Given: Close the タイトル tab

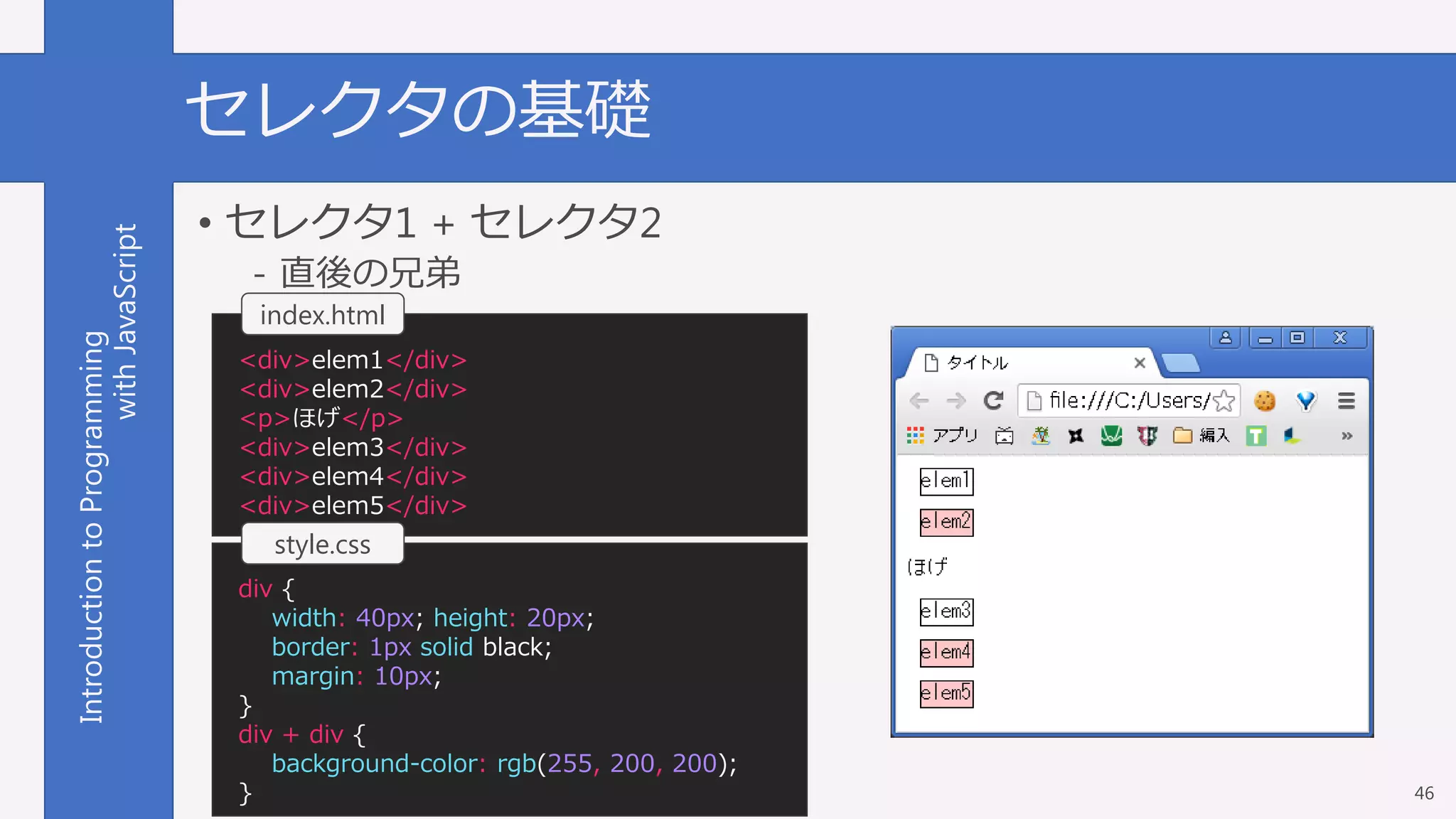Looking at the screenshot, I should tap(1140, 363).
